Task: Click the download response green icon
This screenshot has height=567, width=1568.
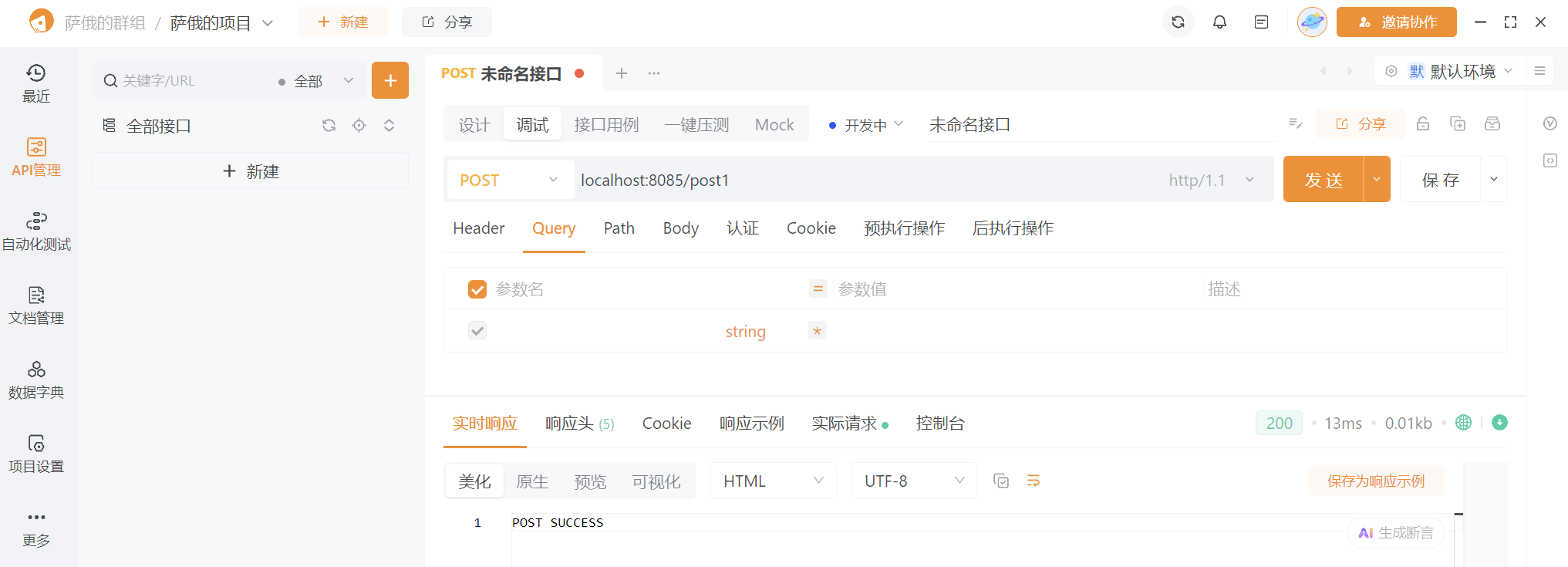Action: tap(1499, 423)
